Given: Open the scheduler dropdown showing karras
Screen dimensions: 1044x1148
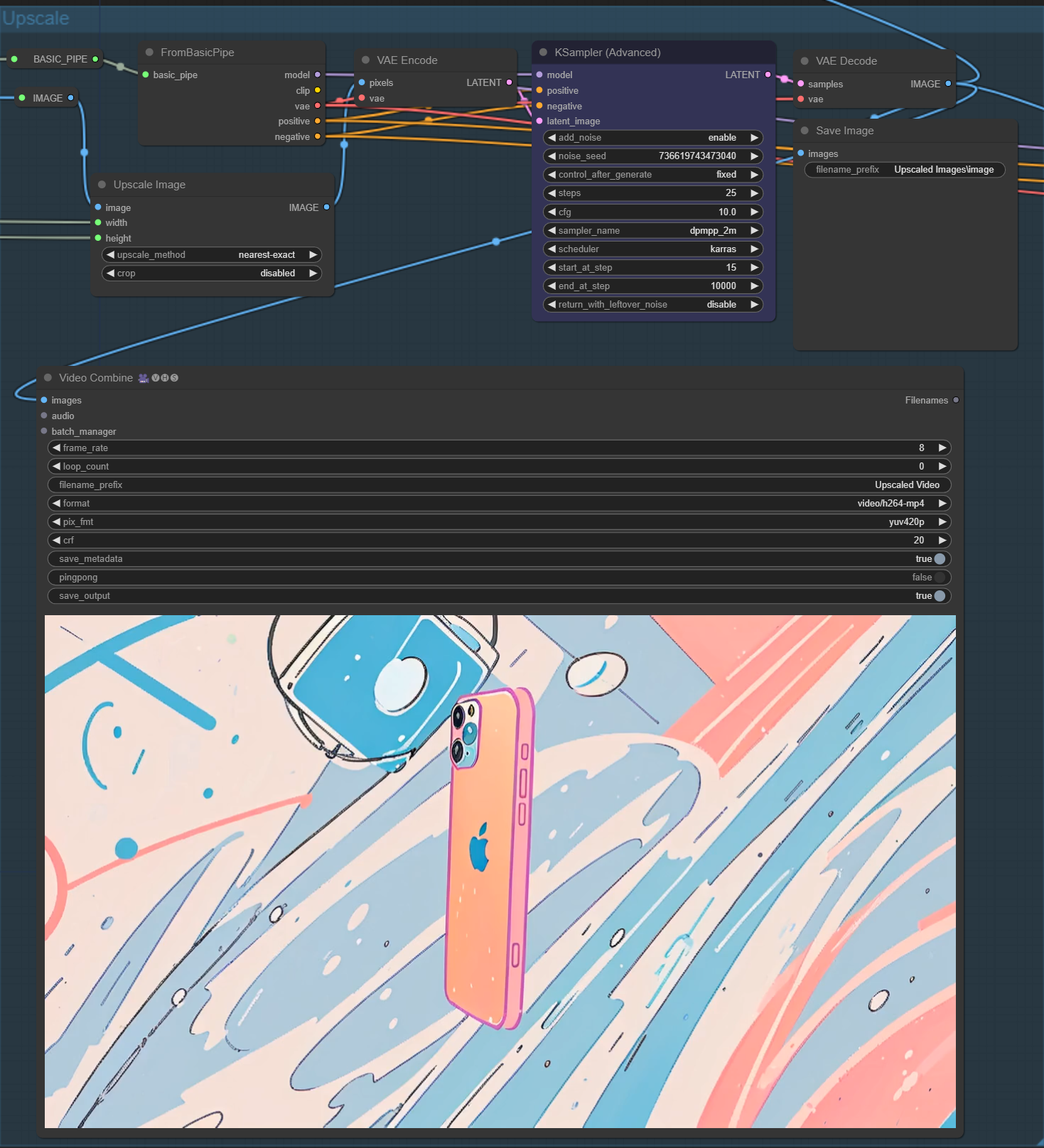Looking at the screenshot, I should click(652, 249).
